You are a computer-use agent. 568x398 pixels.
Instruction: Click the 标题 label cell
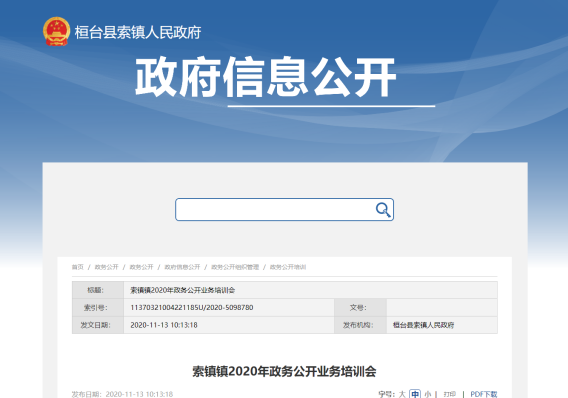click(x=98, y=290)
